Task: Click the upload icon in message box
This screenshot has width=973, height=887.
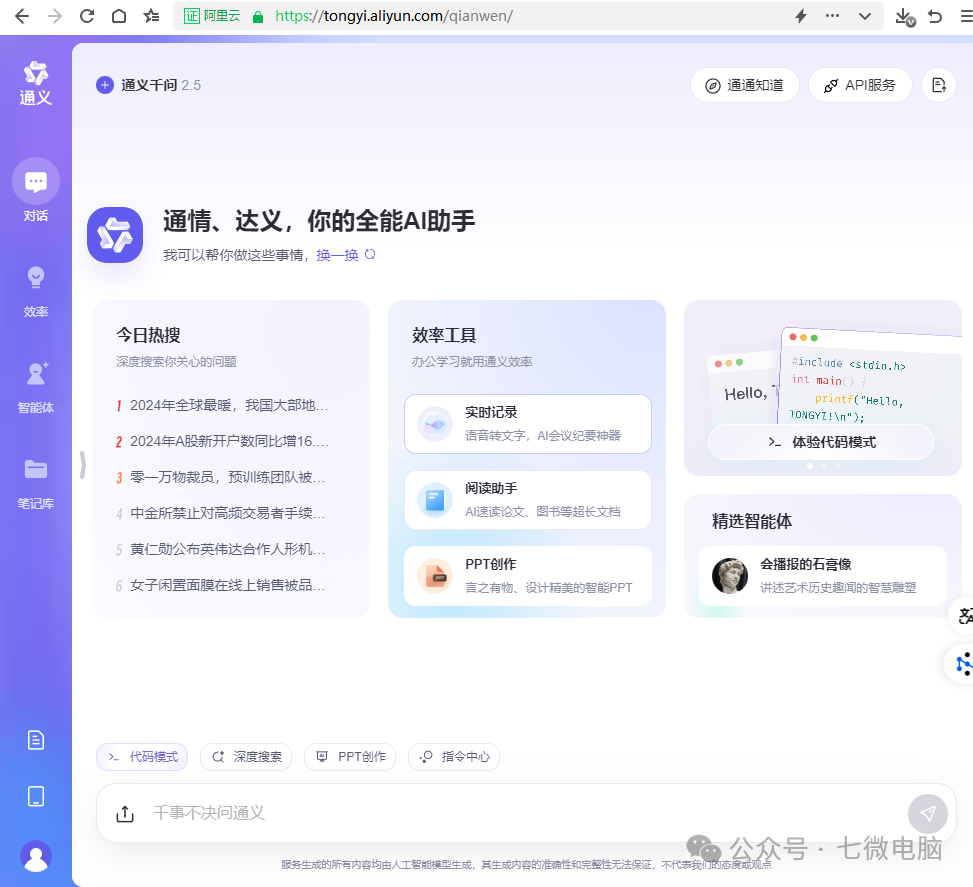Action: click(124, 814)
